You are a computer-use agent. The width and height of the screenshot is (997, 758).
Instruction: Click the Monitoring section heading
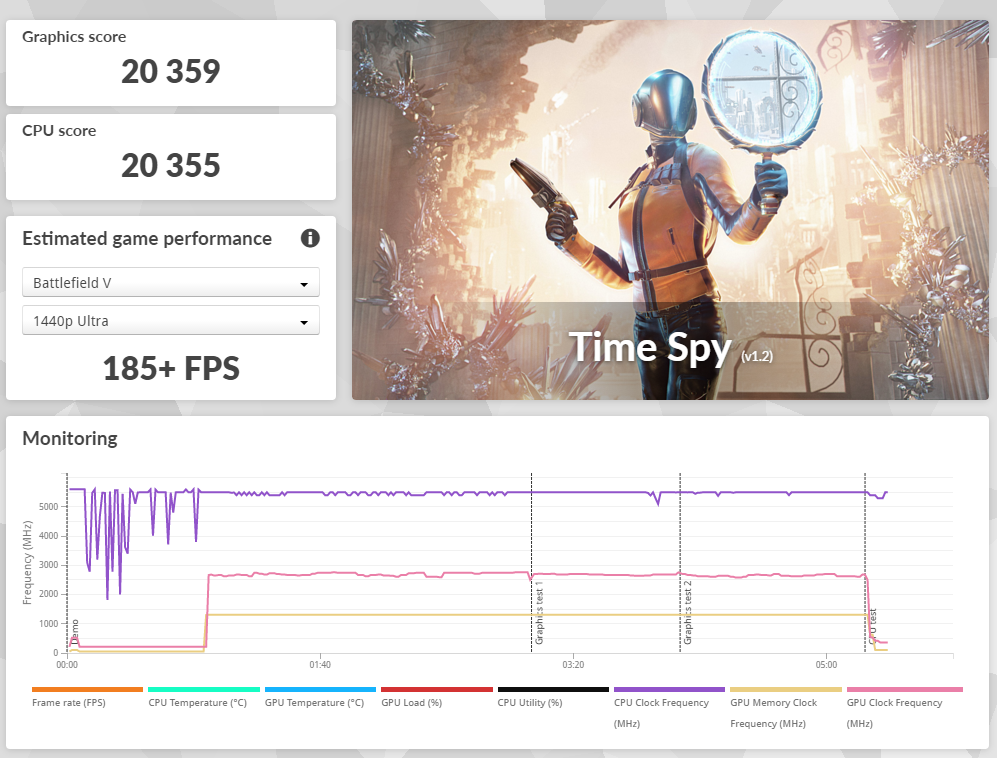pyautogui.click(x=70, y=438)
